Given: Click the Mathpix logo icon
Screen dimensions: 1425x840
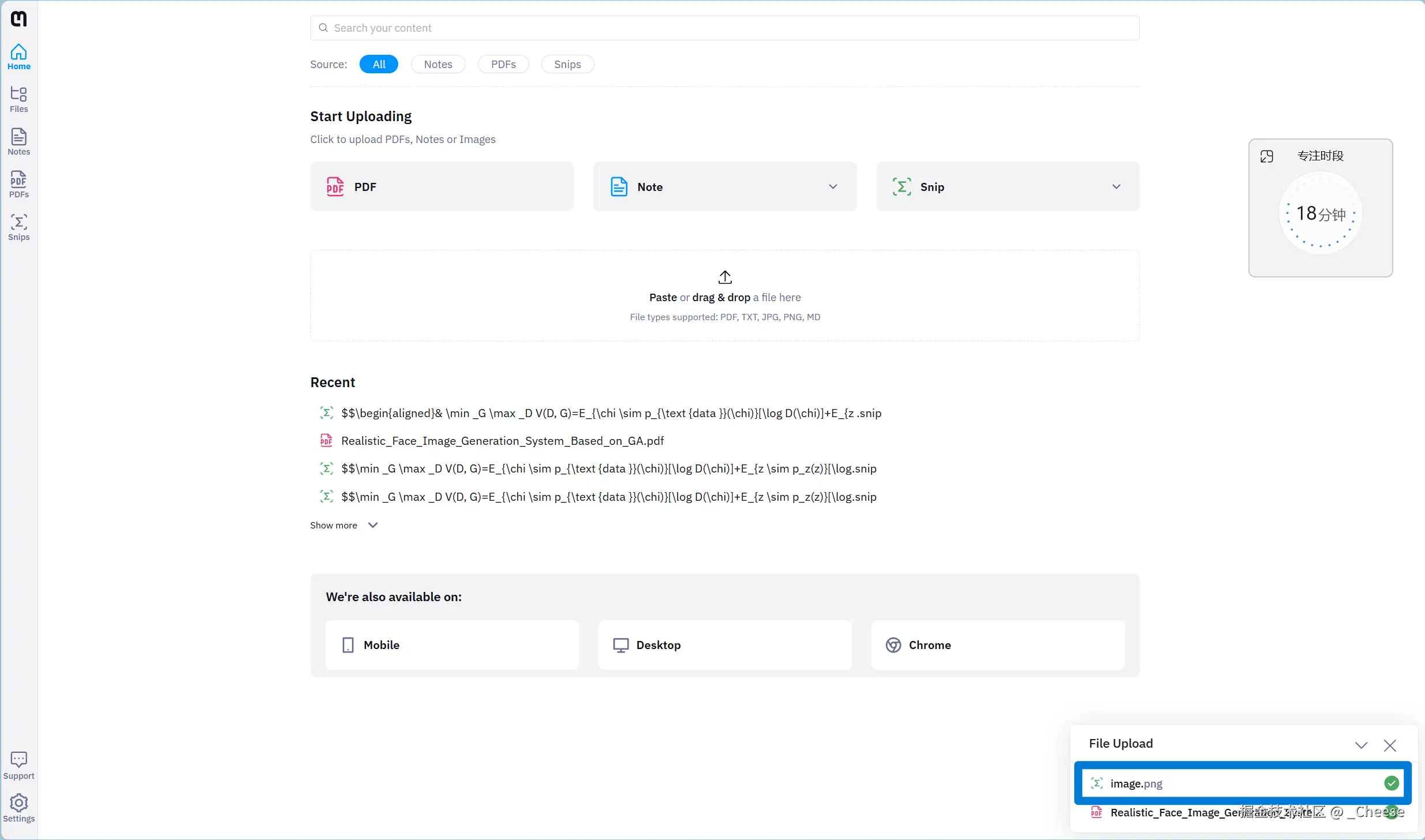Looking at the screenshot, I should point(18,18).
